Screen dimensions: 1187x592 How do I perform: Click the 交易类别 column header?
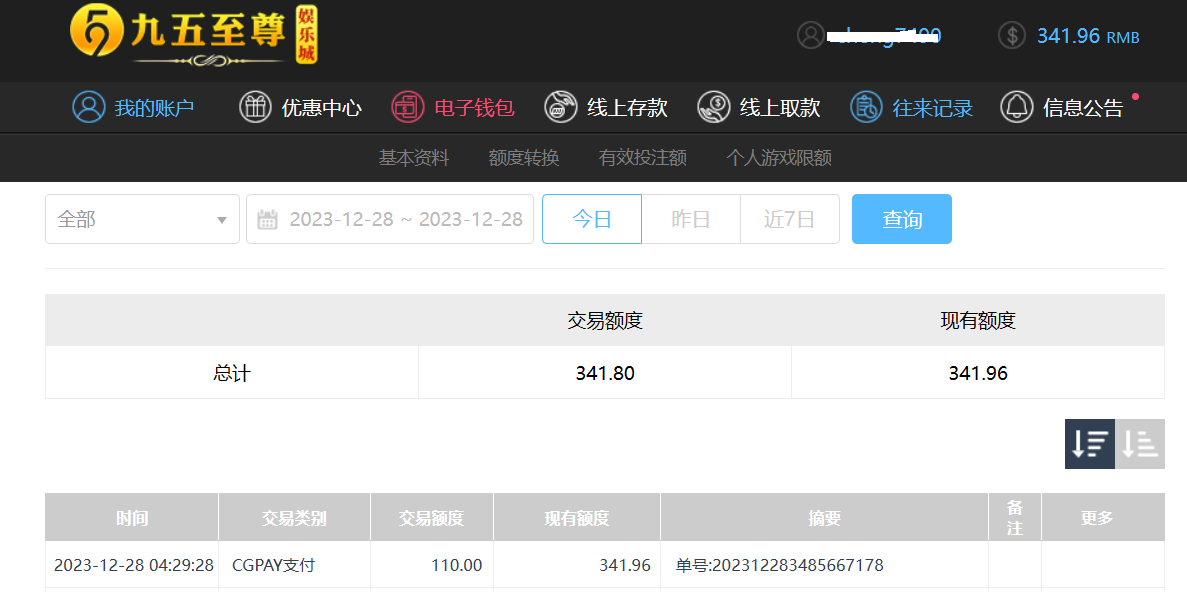point(294,518)
